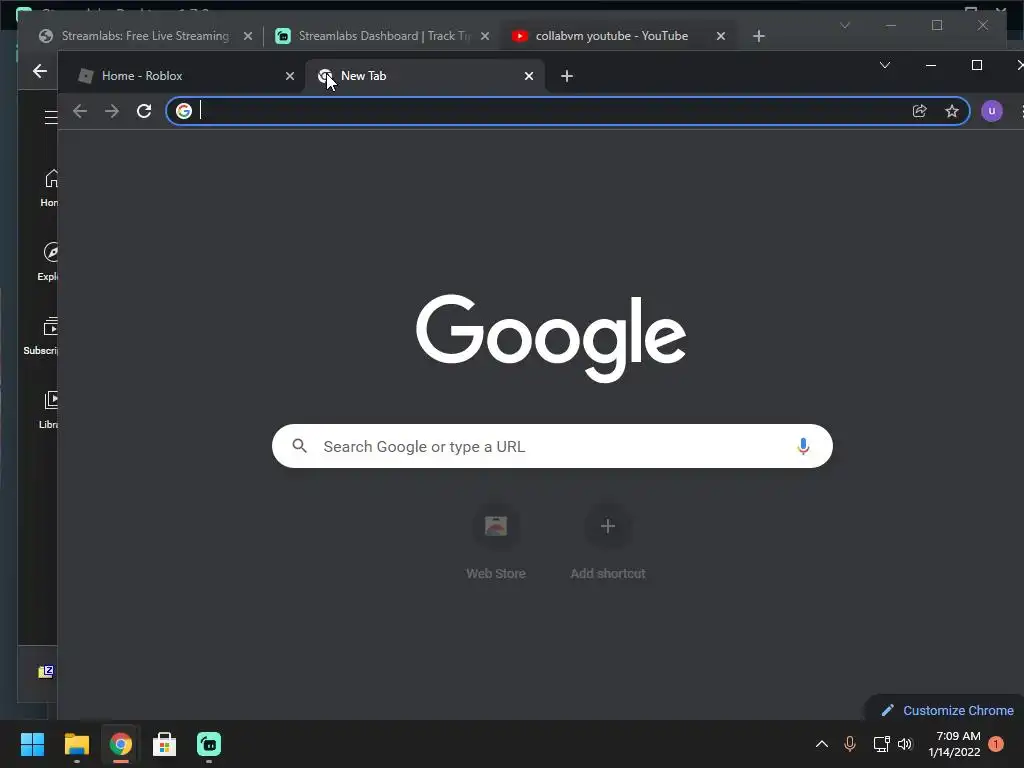Open YouTube Explore in background sidebar
This screenshot has width=1024, height=768.
[48, 262]
